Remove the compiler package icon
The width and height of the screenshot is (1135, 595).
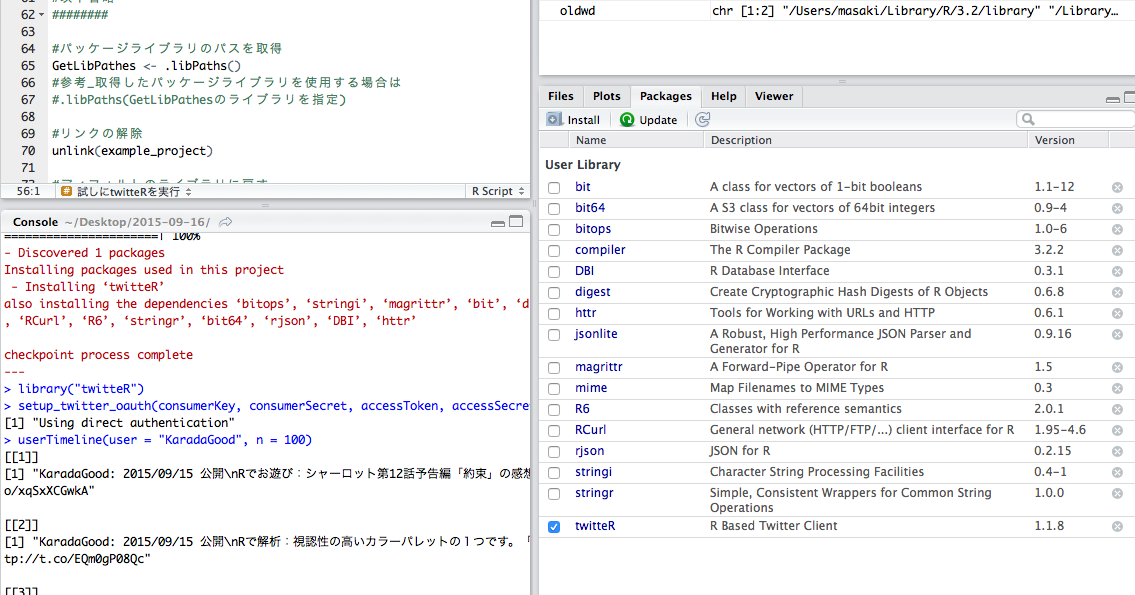[1117, 250]
